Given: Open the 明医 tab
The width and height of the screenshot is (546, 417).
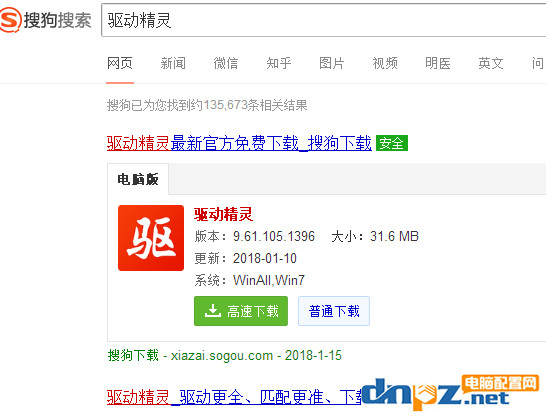Looking at the screenshot, I should 438,63.
